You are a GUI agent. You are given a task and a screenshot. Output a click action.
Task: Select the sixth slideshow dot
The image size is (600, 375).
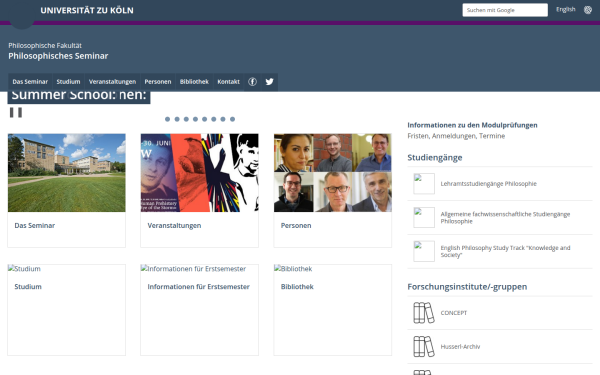(x=214, y=119)
